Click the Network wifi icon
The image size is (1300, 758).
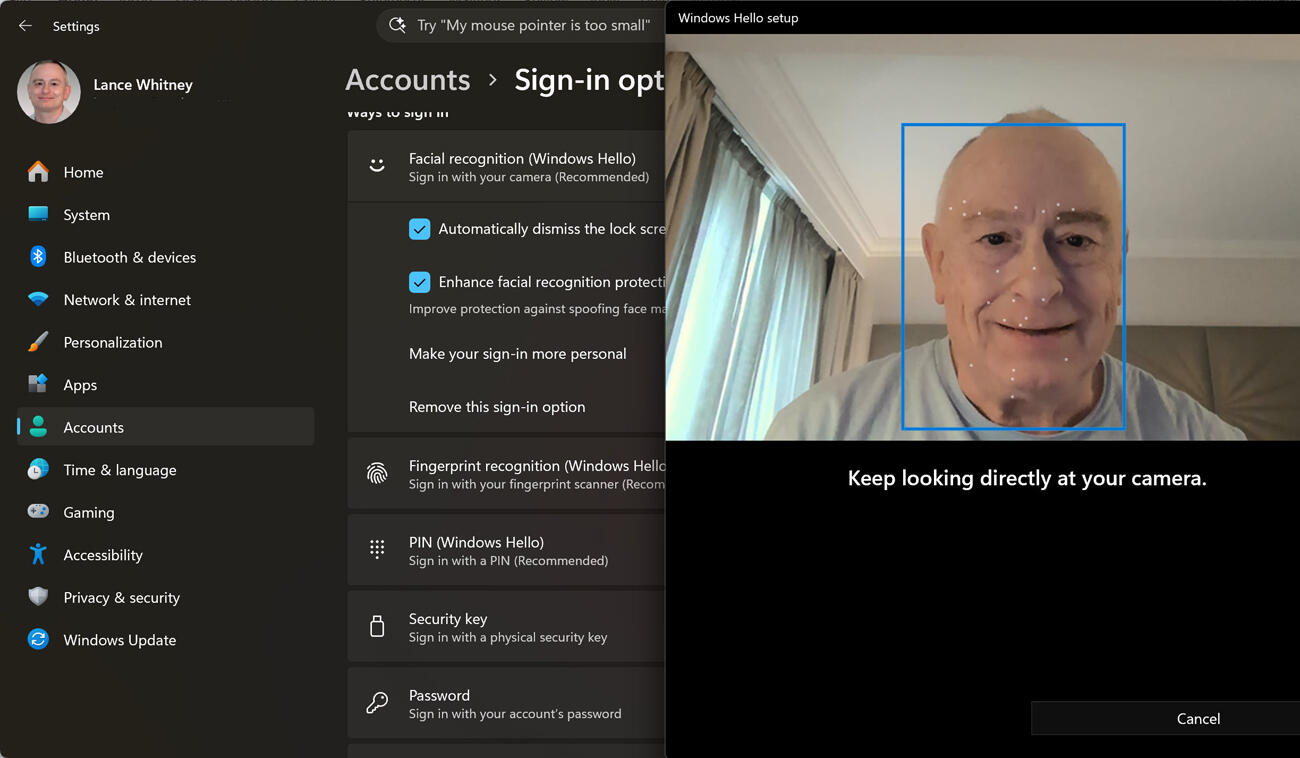[38, 300]
